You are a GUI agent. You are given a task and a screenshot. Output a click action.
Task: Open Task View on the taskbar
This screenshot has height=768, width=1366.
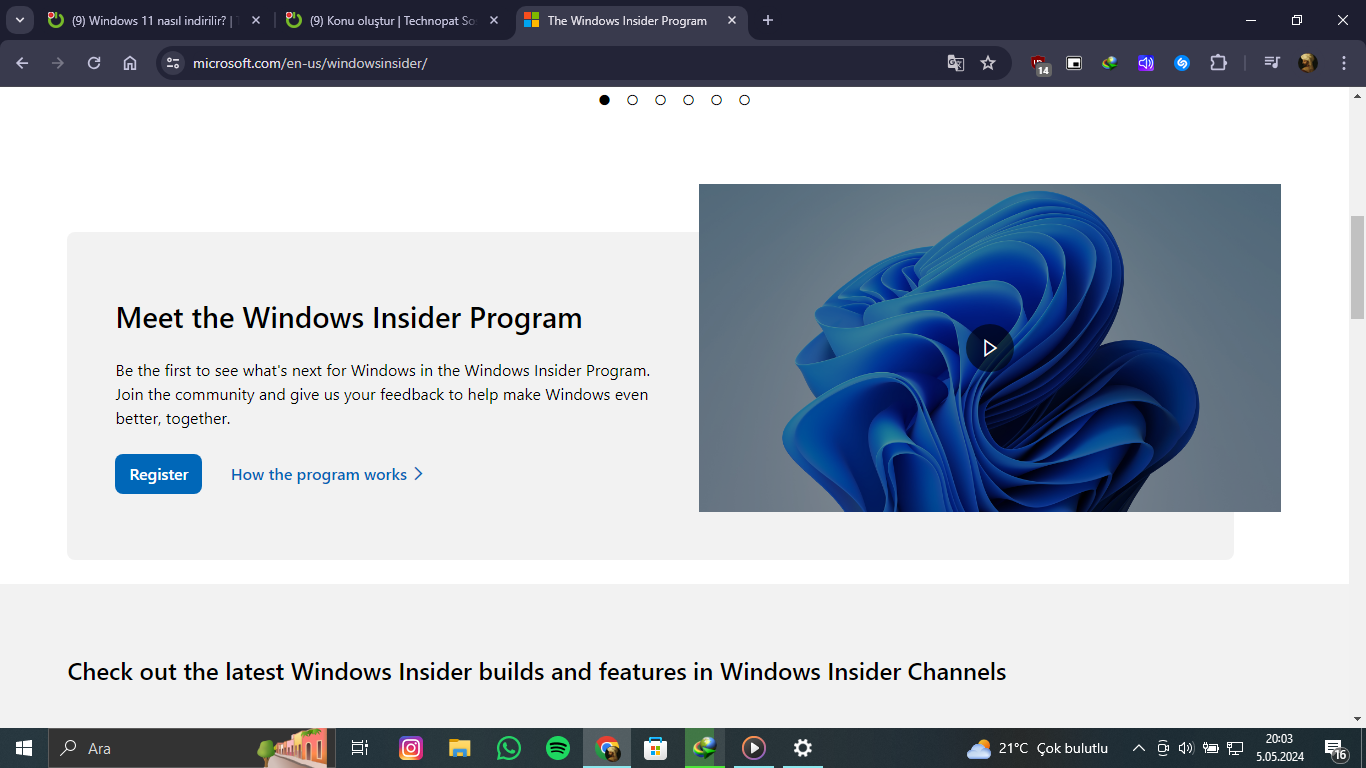[x=360, y=748]
